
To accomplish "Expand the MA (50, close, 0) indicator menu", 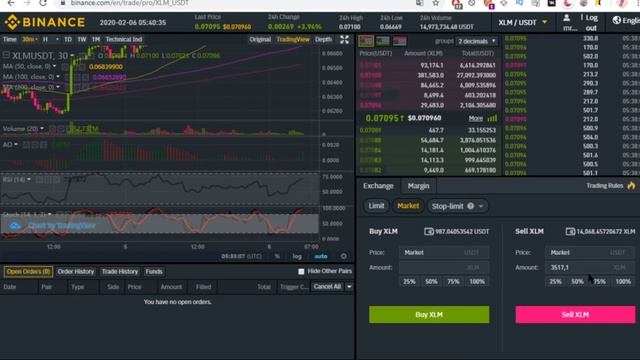I will point(55,66).
